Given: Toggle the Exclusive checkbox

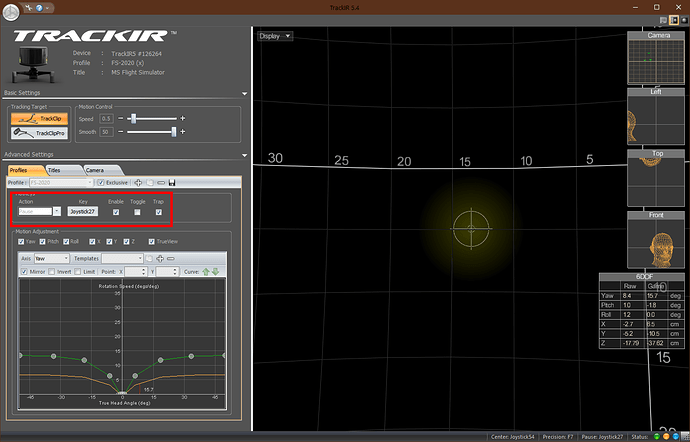Looking at the screenshot, I should point(101,183).
